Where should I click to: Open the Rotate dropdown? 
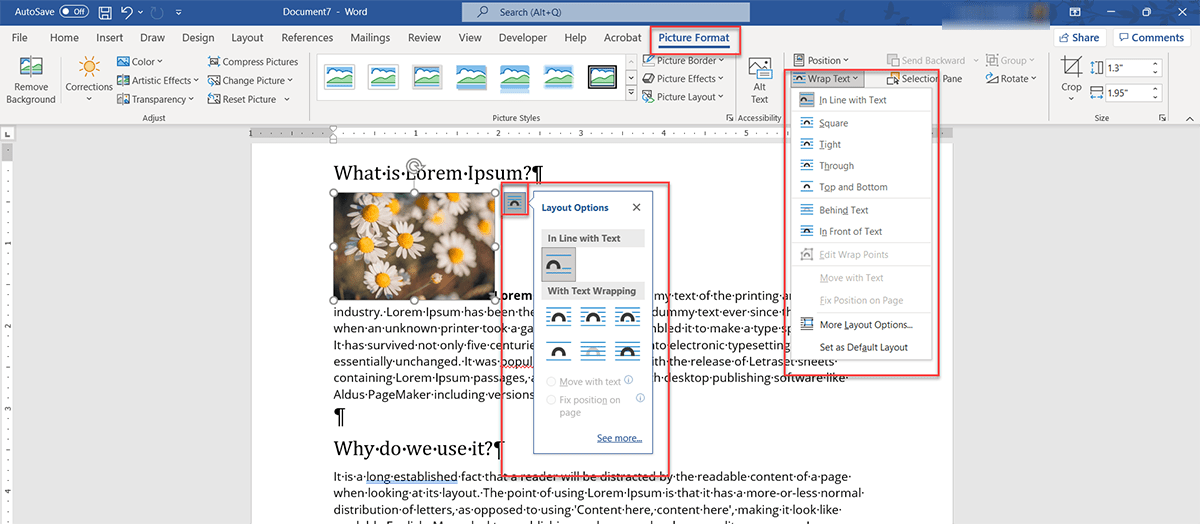tap(1011, 78)
